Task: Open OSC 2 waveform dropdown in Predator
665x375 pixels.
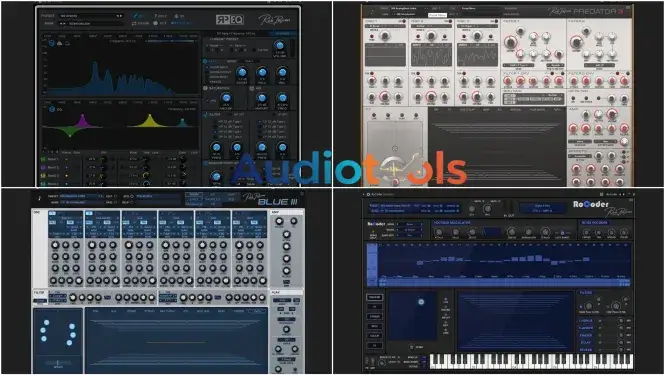Action: 430,26
